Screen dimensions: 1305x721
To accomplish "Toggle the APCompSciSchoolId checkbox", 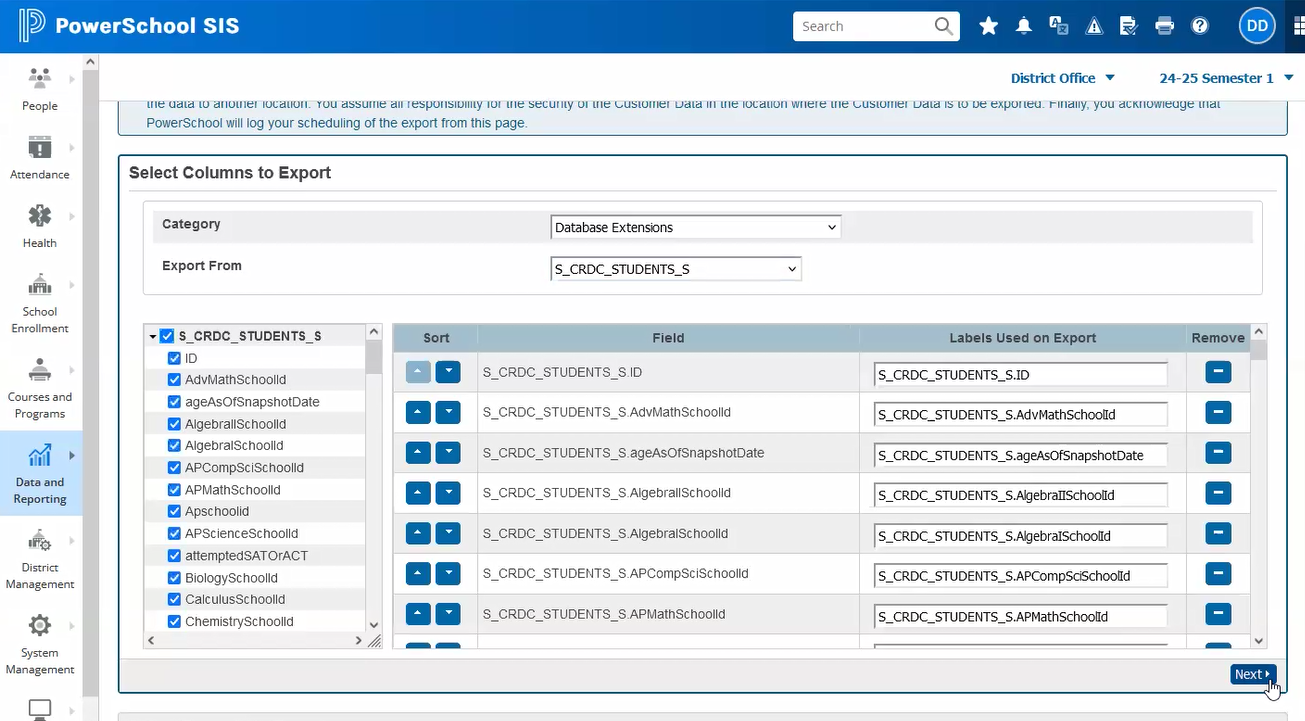I will click(x=175, y=468).
